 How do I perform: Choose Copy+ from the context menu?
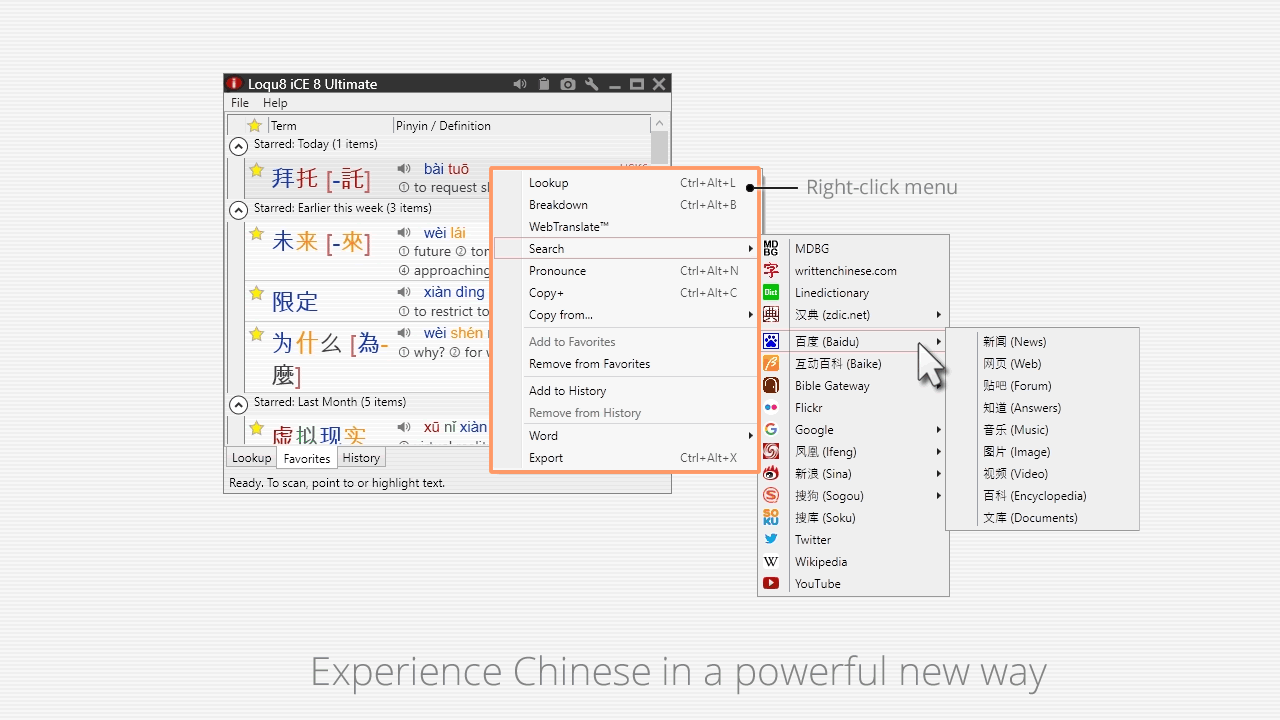(625, 293)
